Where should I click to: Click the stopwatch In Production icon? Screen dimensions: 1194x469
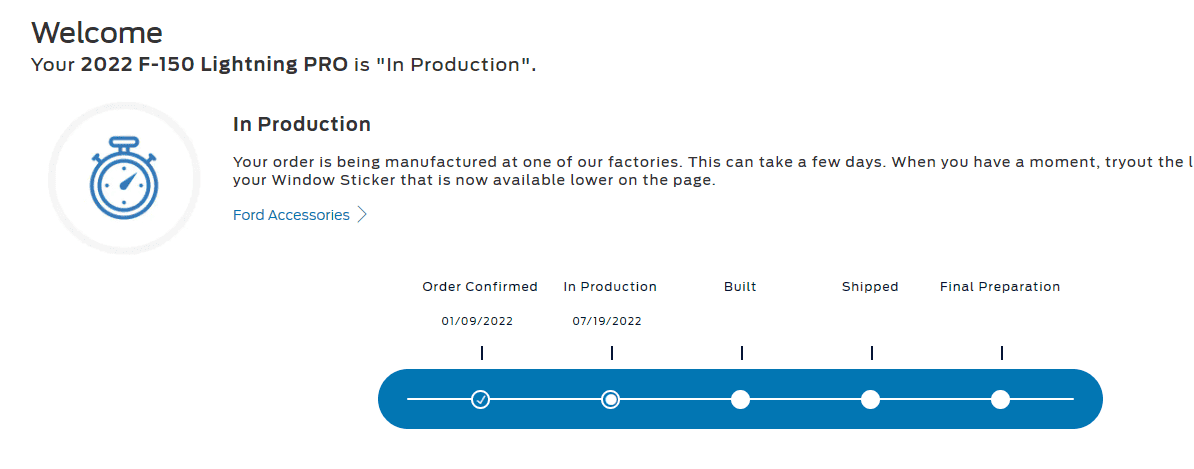[x=124, y=178]
